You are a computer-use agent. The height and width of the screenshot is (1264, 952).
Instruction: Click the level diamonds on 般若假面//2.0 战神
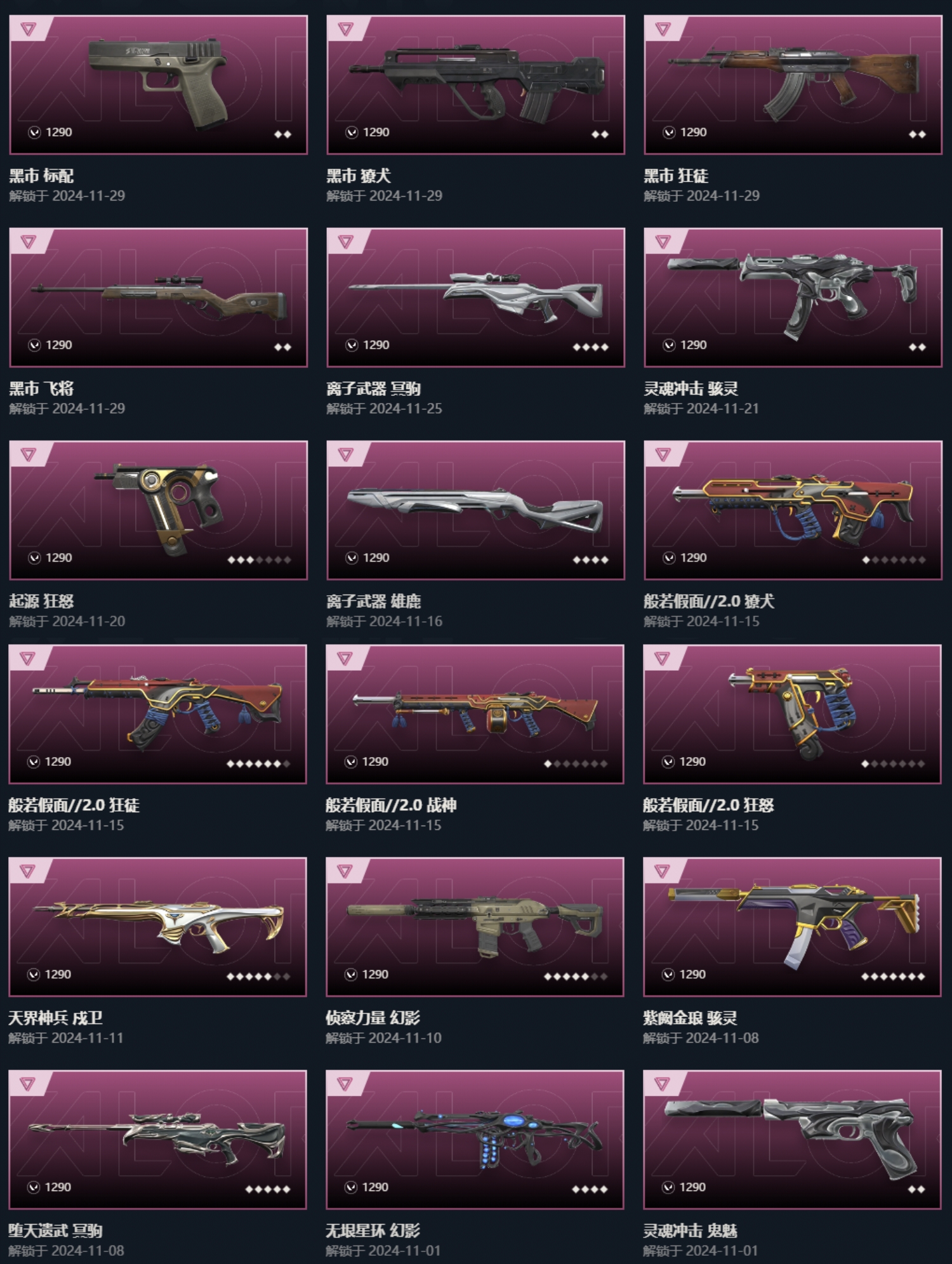(576, 763)
